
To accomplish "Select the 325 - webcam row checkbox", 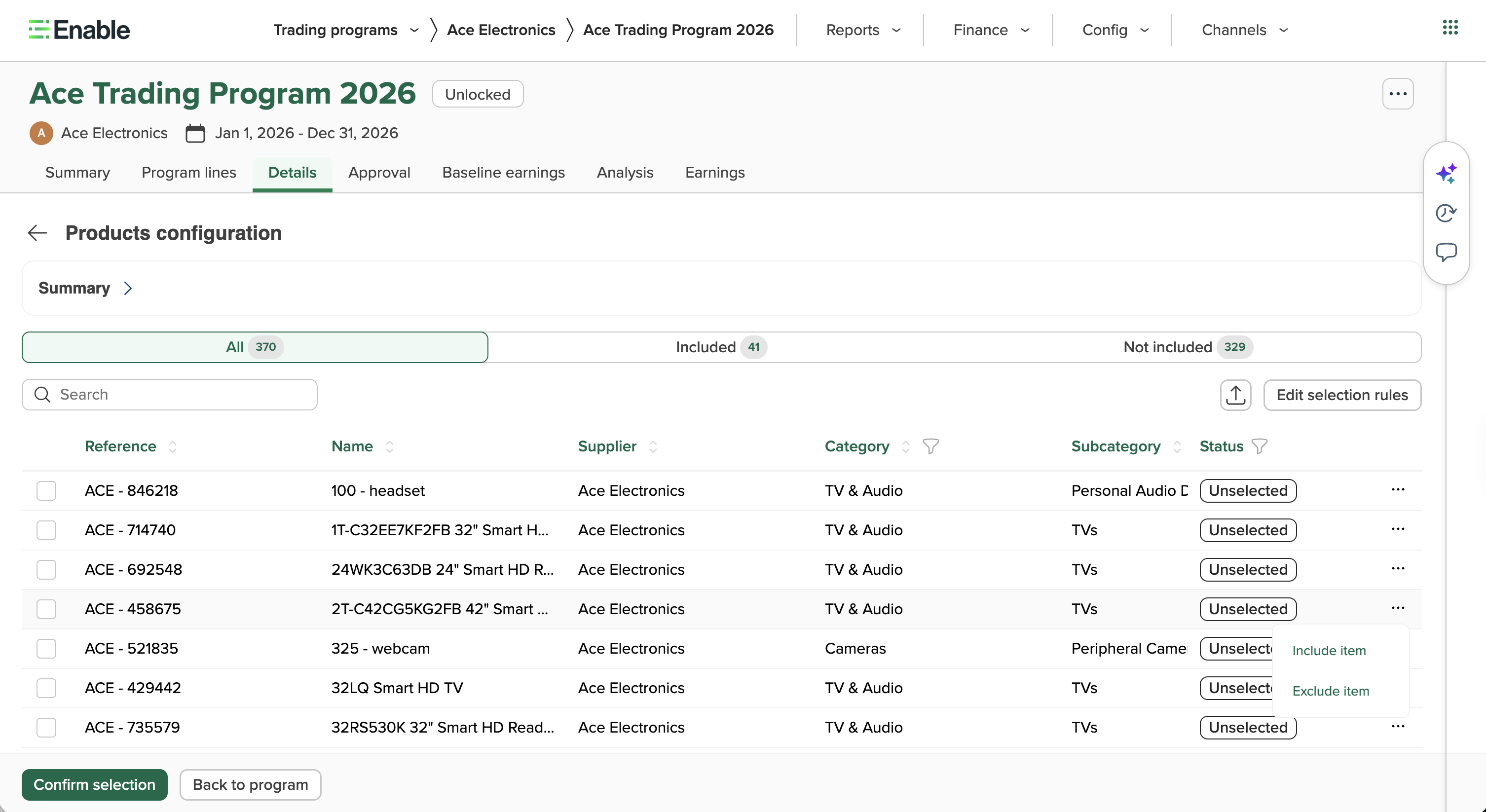I will tap(46, 649).
